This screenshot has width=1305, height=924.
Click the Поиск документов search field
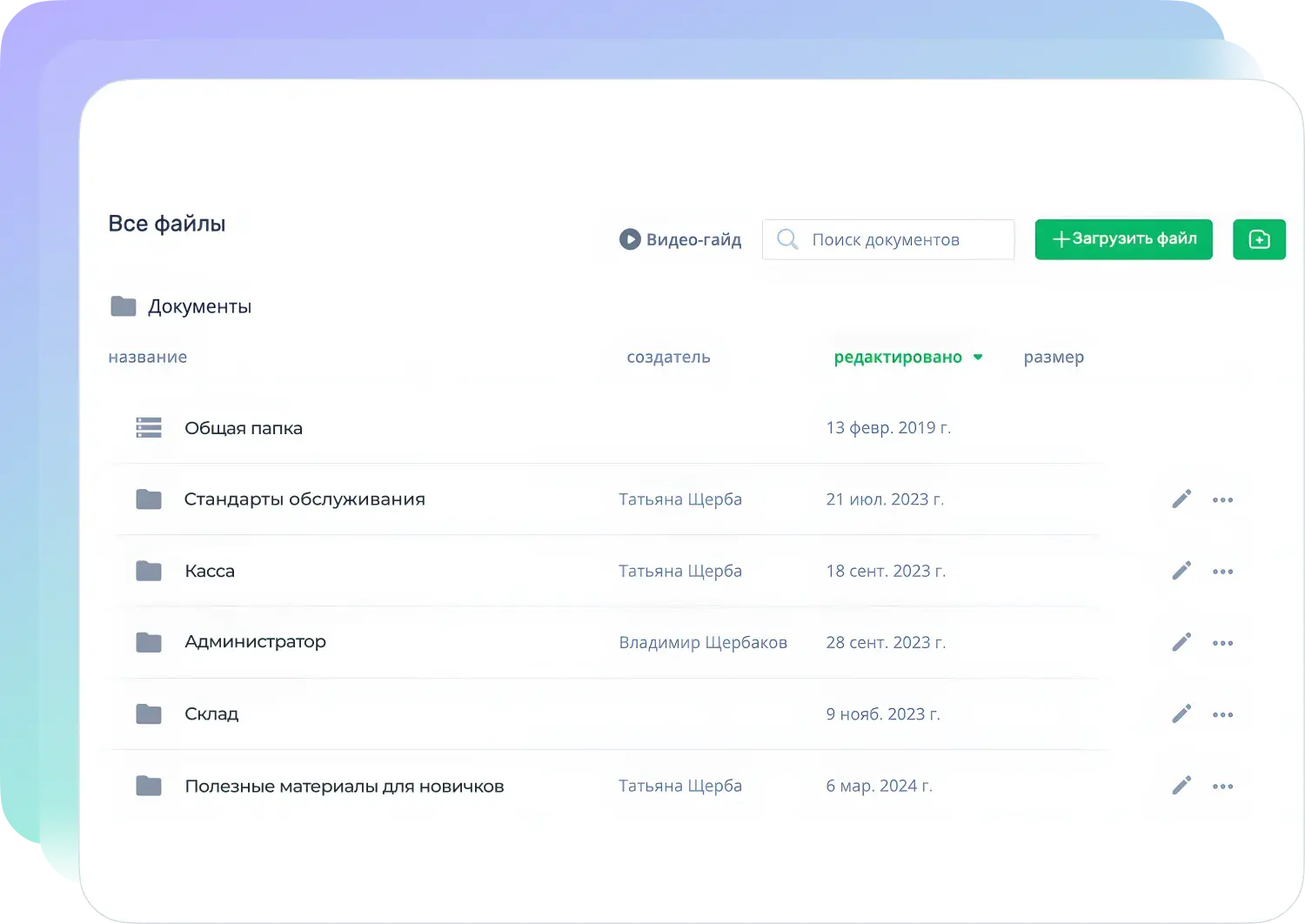[x=888, y=239]
